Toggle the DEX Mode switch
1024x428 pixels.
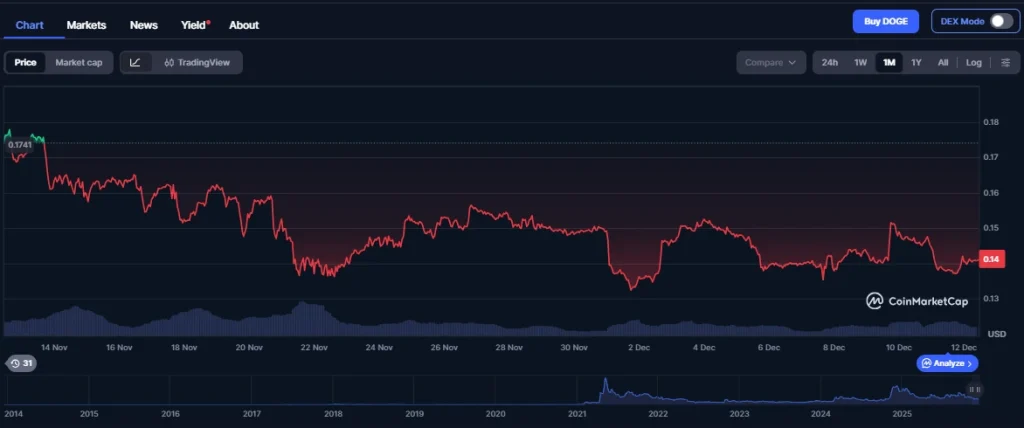1001,21
